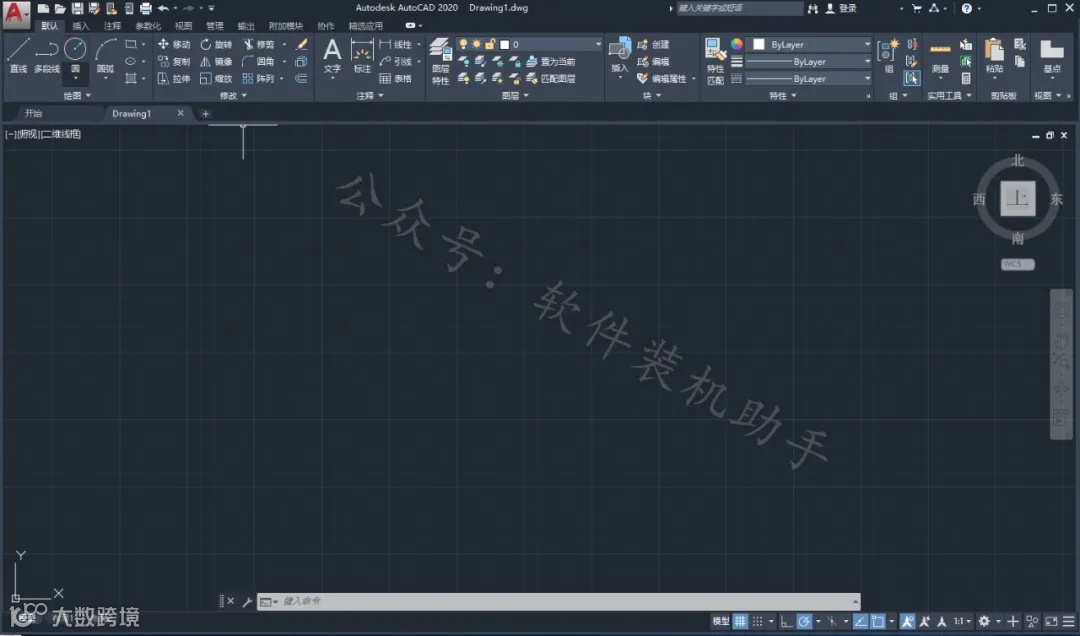This screenshot has width=1080, height=636.
Task: Open the linetype ByLayer dropdown
Action: click(x=809, y=79)
